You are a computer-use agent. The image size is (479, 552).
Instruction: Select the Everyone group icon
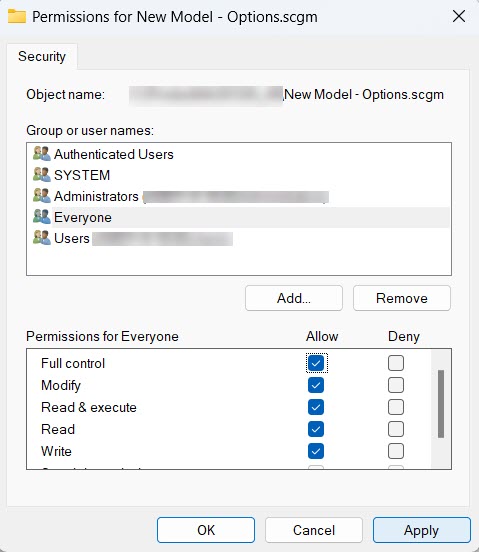pyautogui.click(x=42, y=217)
